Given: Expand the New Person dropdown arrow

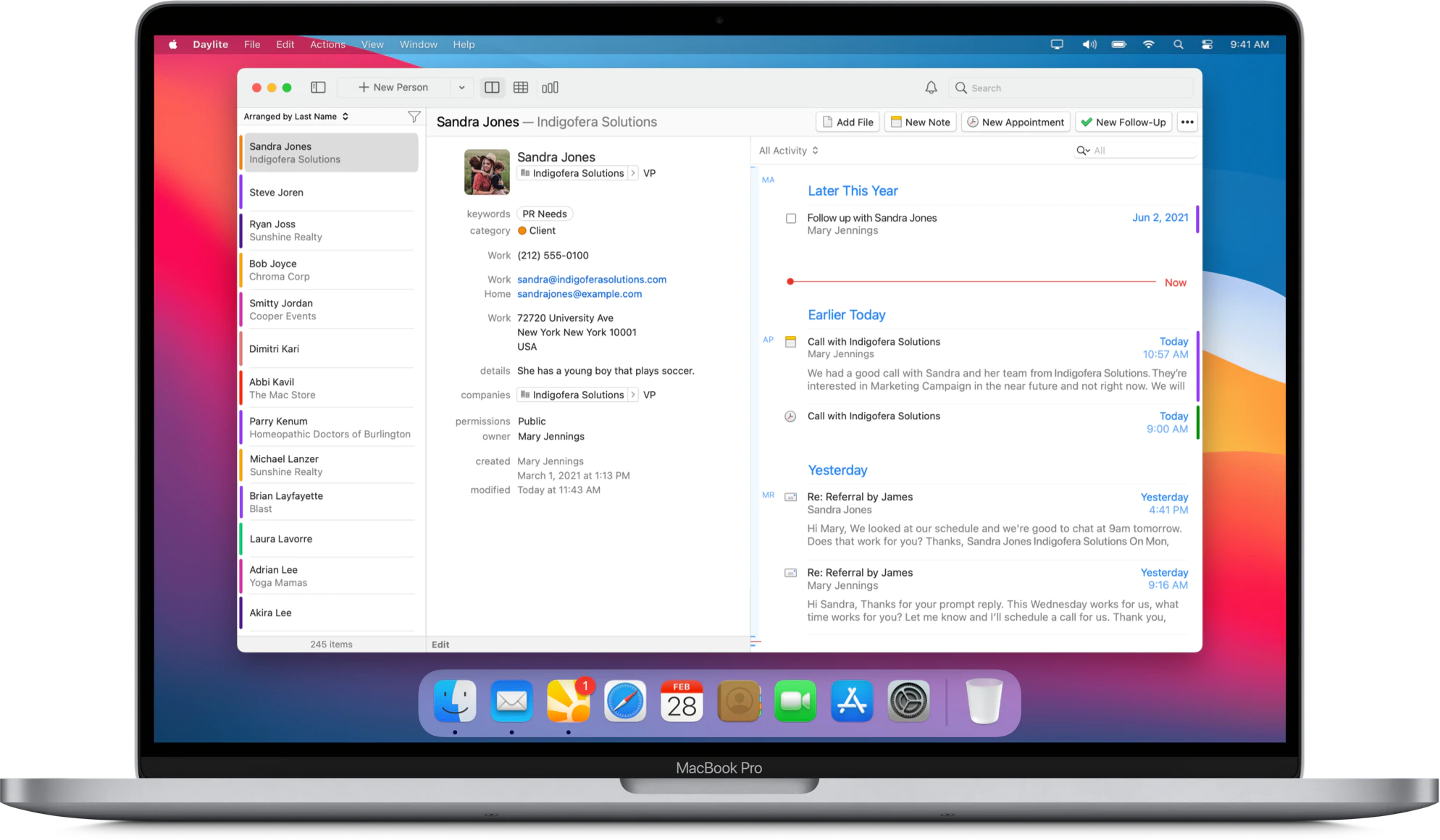Looking at the screenshot, I should pos(461,88).
